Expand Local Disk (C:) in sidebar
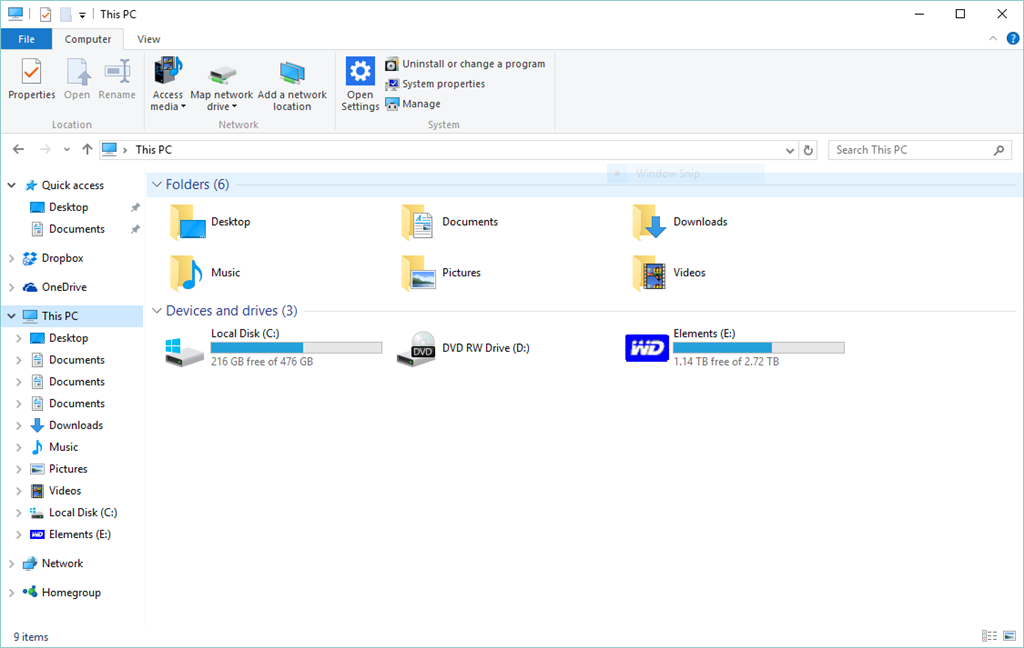 tap(19, 513)
